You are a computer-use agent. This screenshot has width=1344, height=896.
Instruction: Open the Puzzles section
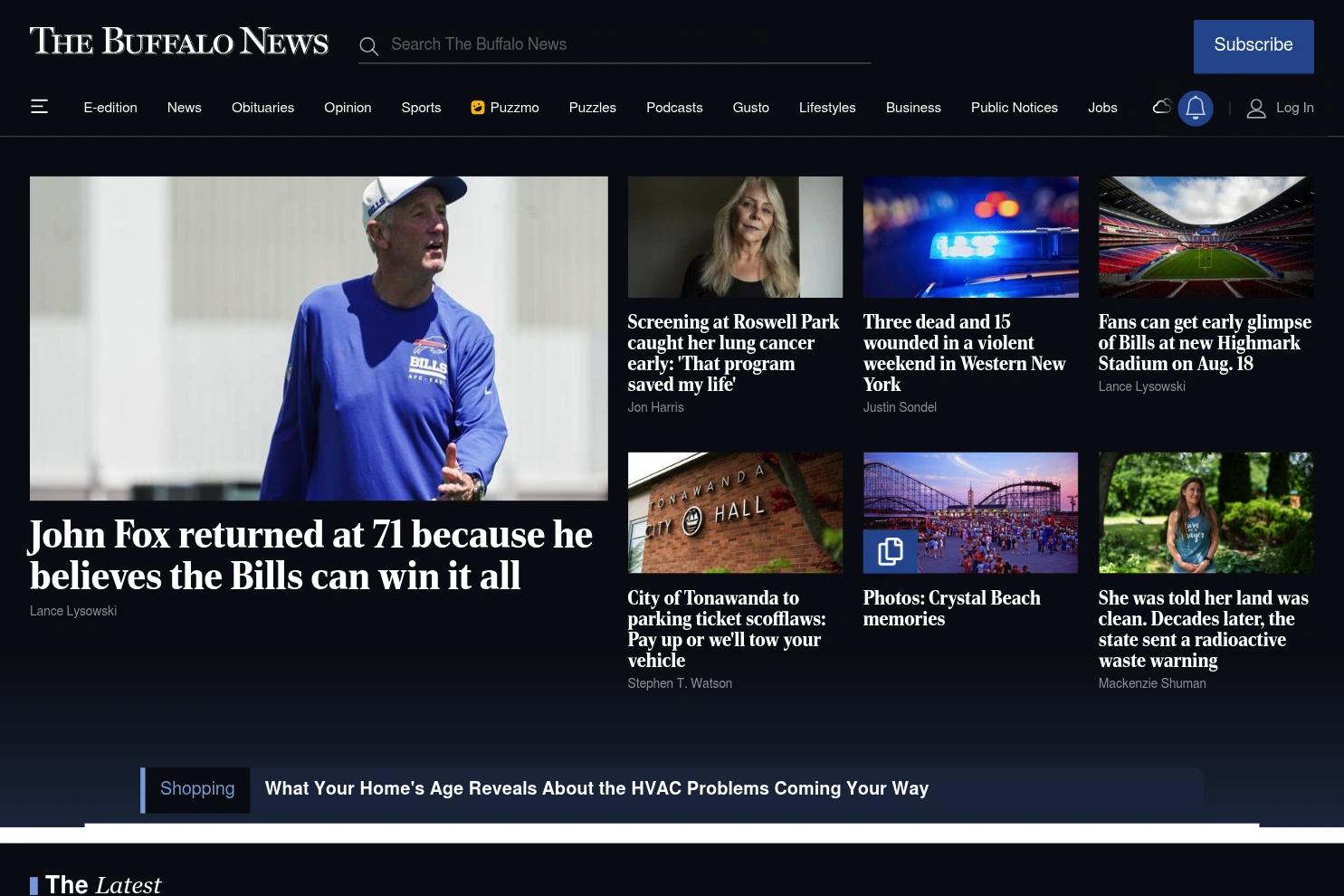[593, 108]
